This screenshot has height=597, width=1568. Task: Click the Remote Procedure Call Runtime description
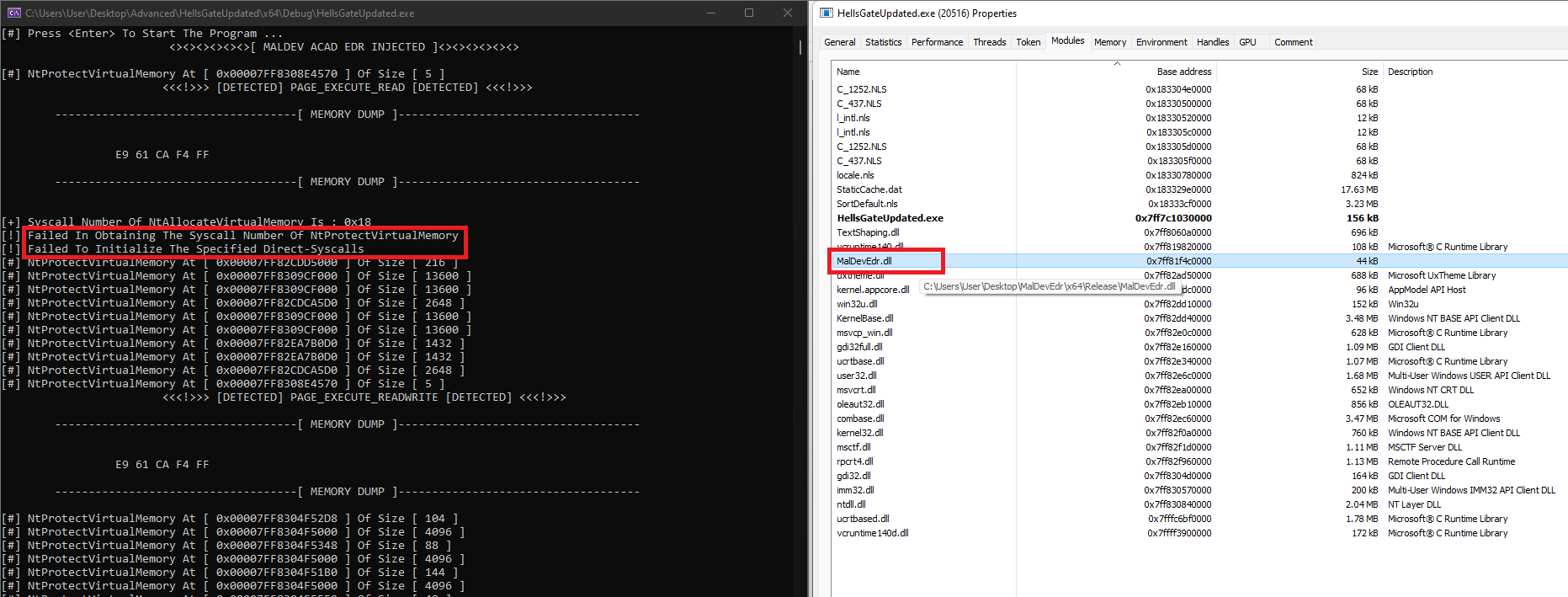pyautogui.click(x=1451, y=461)
